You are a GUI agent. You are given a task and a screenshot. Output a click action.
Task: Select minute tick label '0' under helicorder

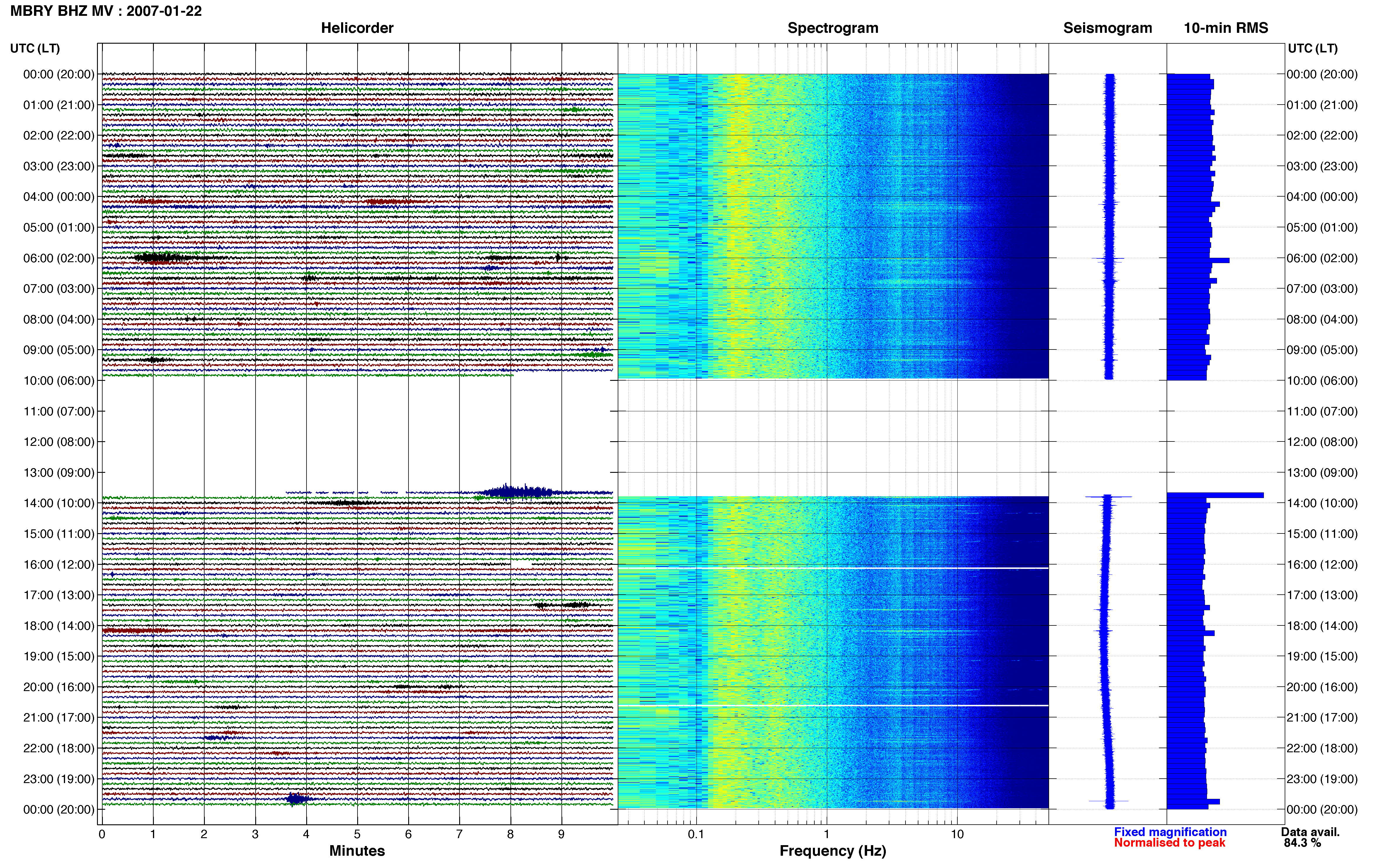[x=102, y=835]
